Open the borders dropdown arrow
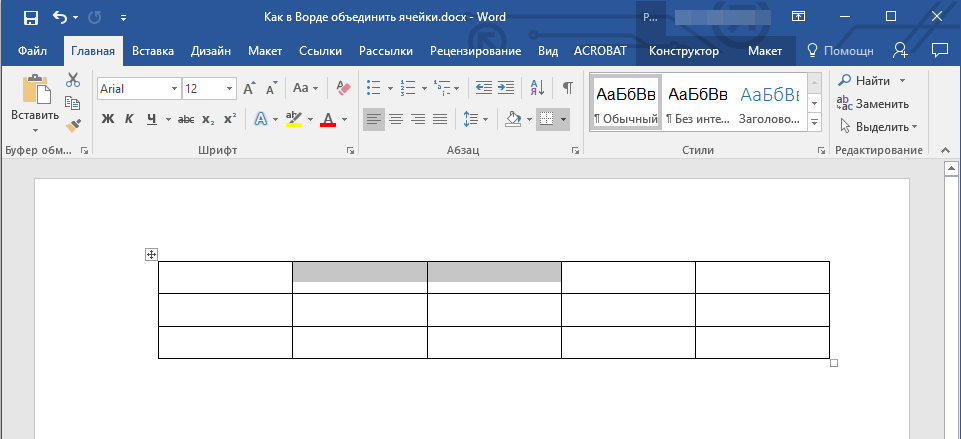 tap(564, 119)
